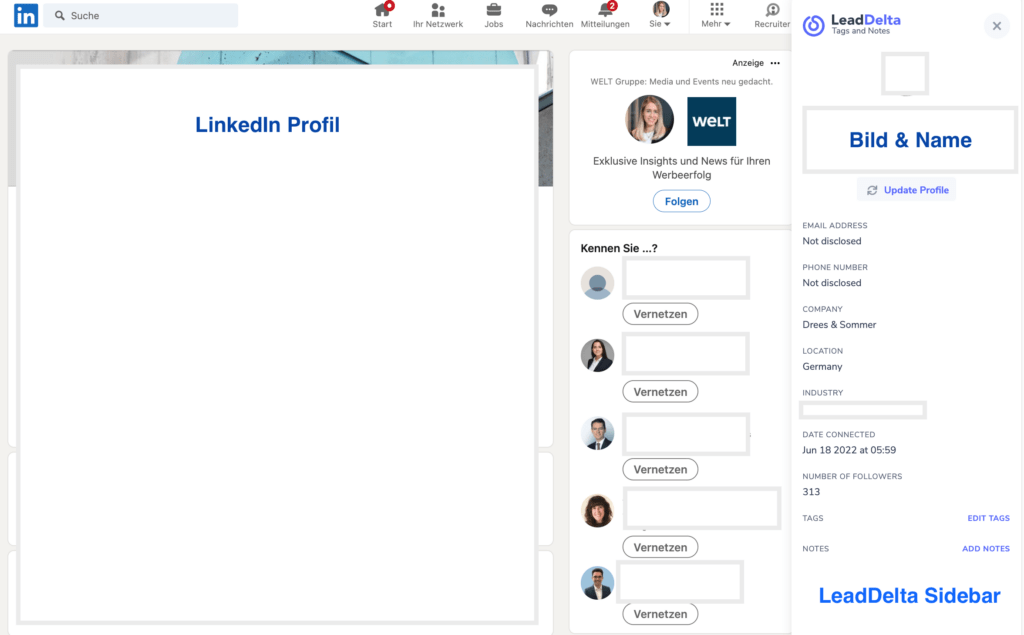
Task: Click avatar of woman with curly hair
Action: coord(597,511)
